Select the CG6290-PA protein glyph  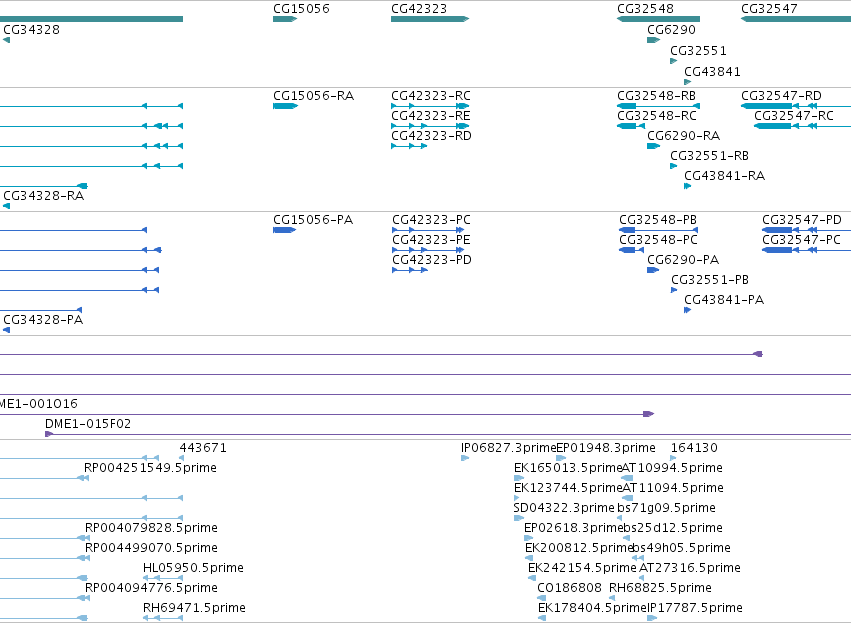(x=653, y=270)
